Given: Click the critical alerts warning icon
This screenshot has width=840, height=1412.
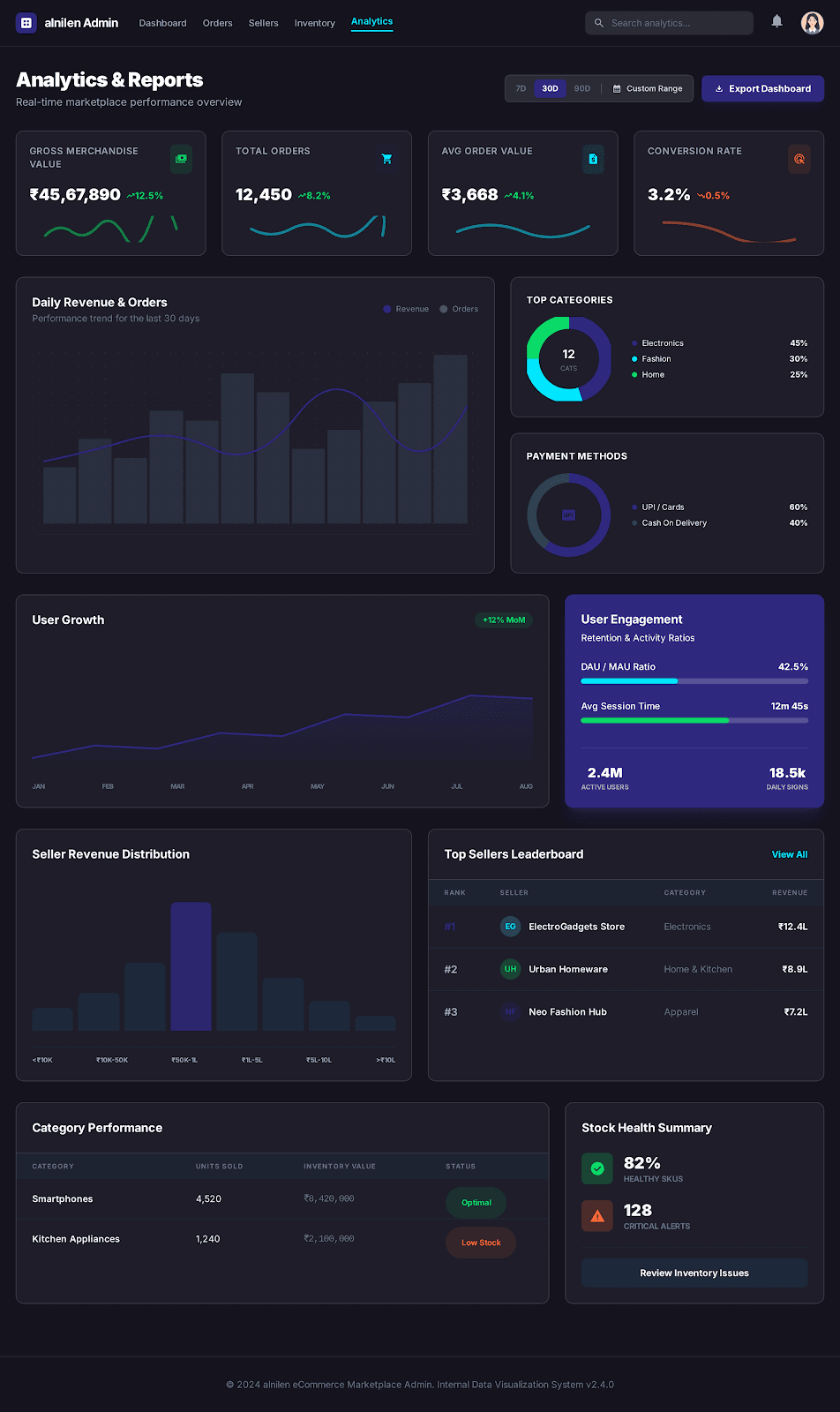Looking at the screenshot, I should [597, 1216].
